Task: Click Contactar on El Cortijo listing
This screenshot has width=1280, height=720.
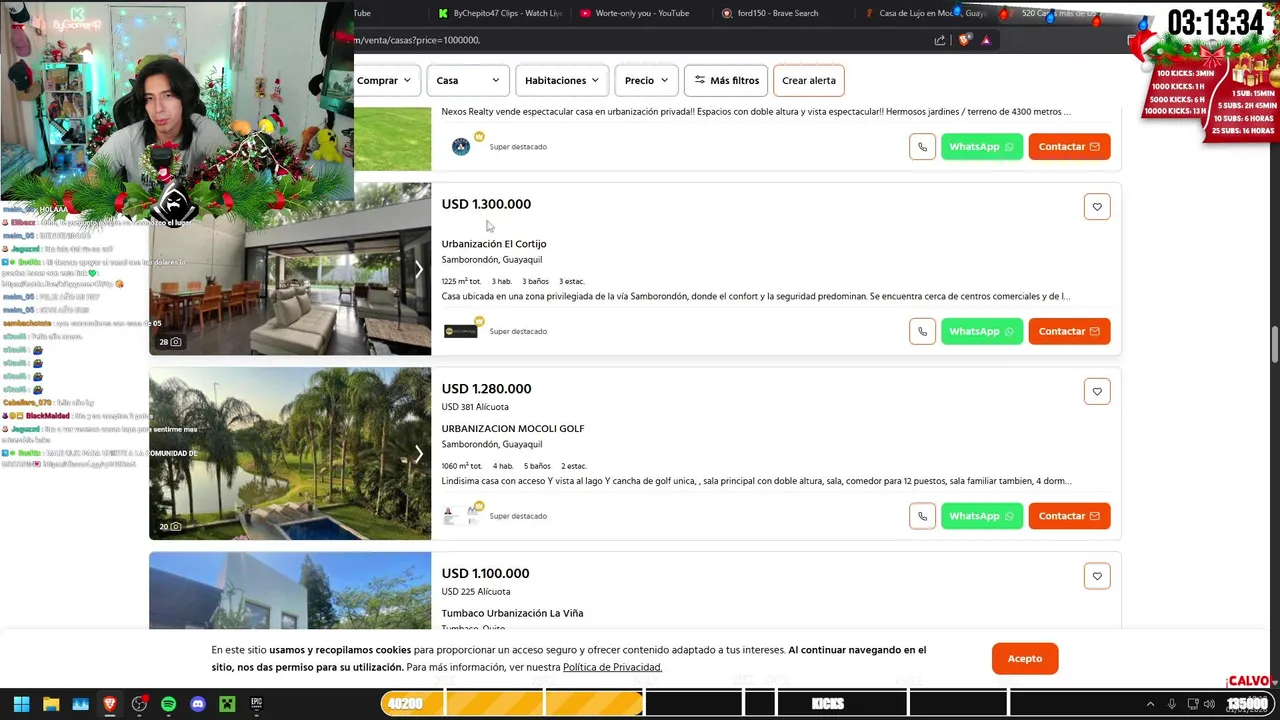Action: click(x=1069, y=331)
